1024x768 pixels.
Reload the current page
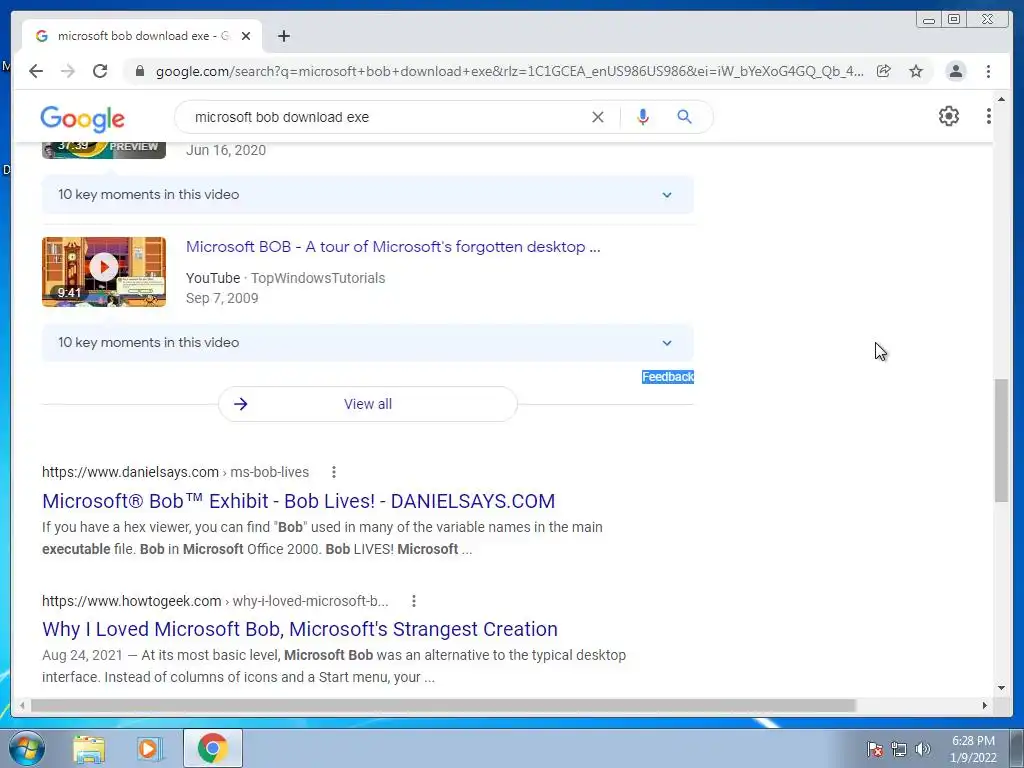tap(100, 71)
